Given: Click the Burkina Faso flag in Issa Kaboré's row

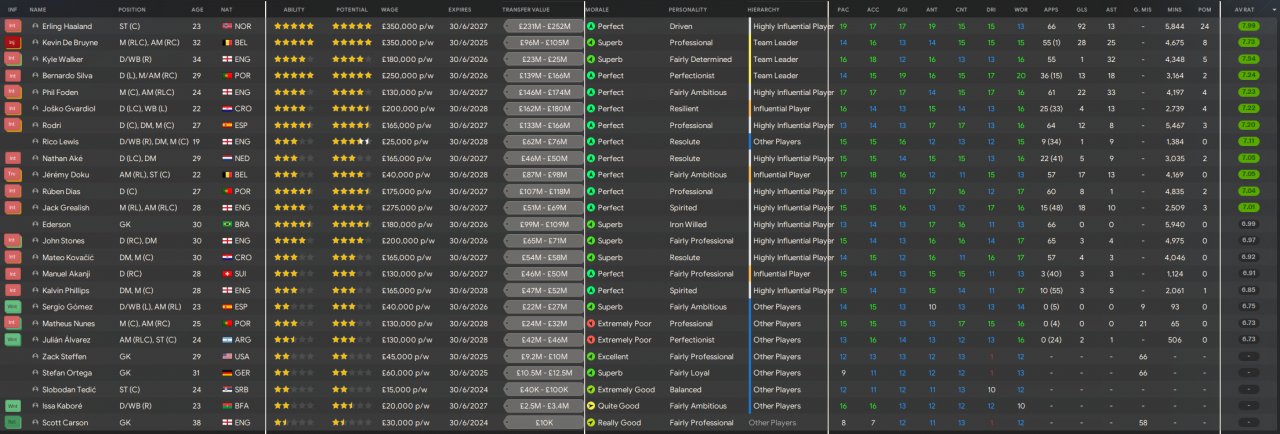Looking at the screenshot, I should tap(226, 406).
